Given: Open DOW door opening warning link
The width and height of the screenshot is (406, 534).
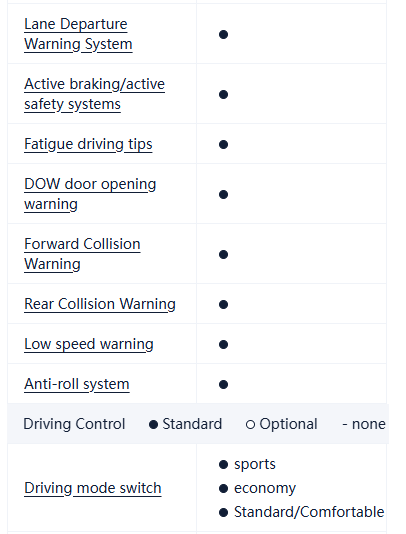Looking at the screenshot, I should coord(90,194).
